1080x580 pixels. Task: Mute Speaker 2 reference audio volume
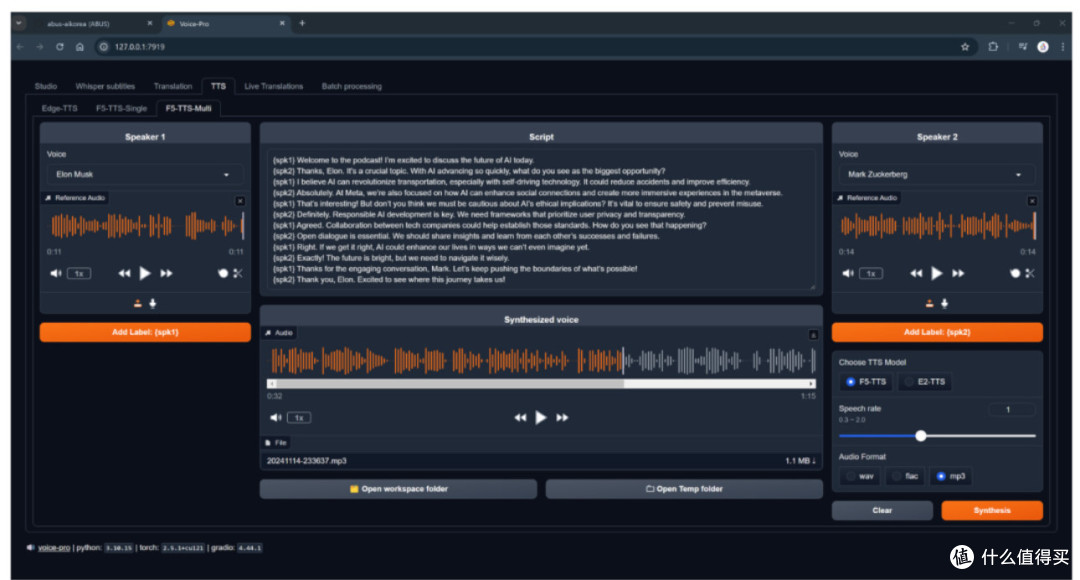[x=848, y=273]
